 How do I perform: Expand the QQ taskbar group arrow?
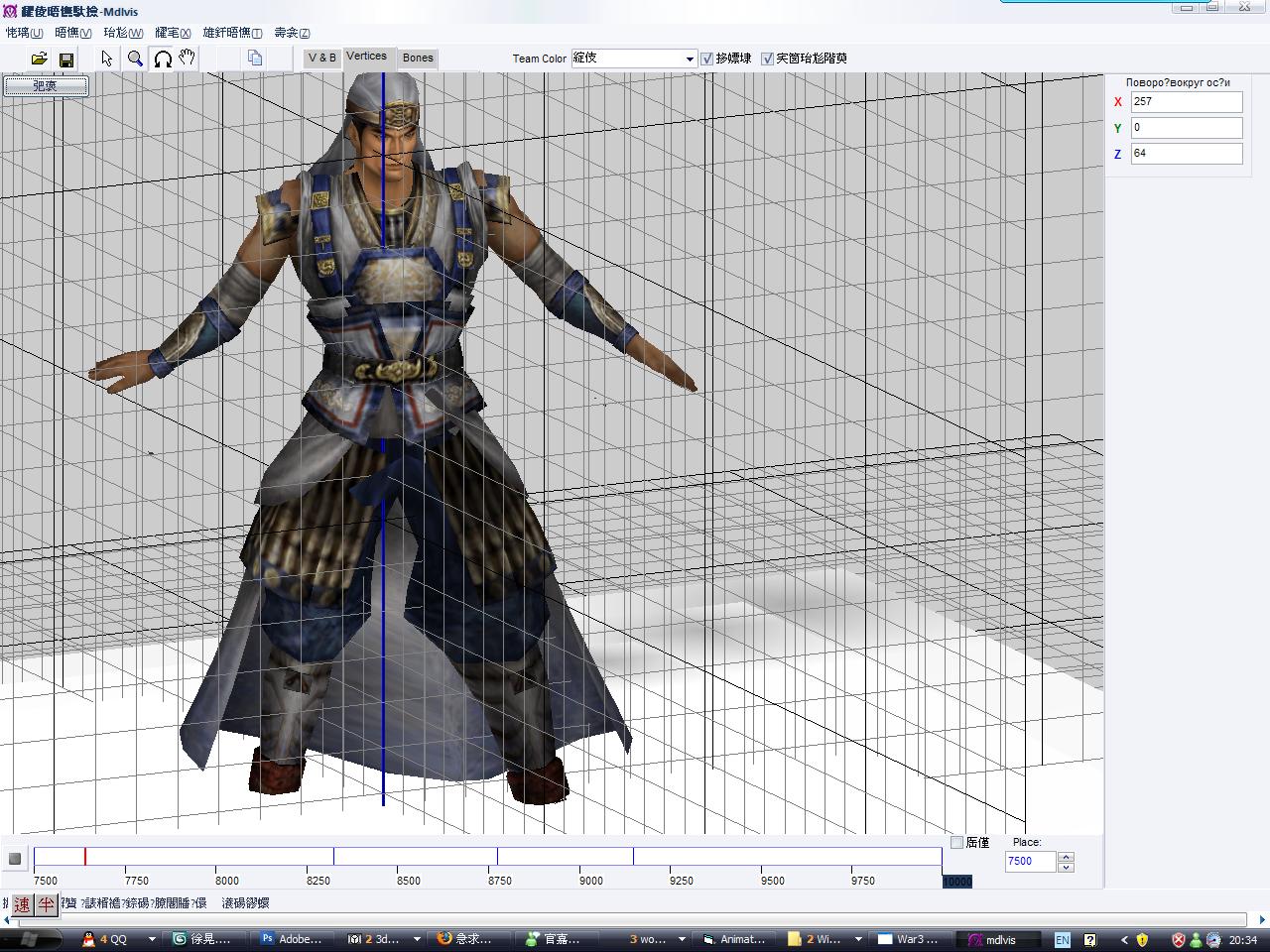[x=152, y=939]
